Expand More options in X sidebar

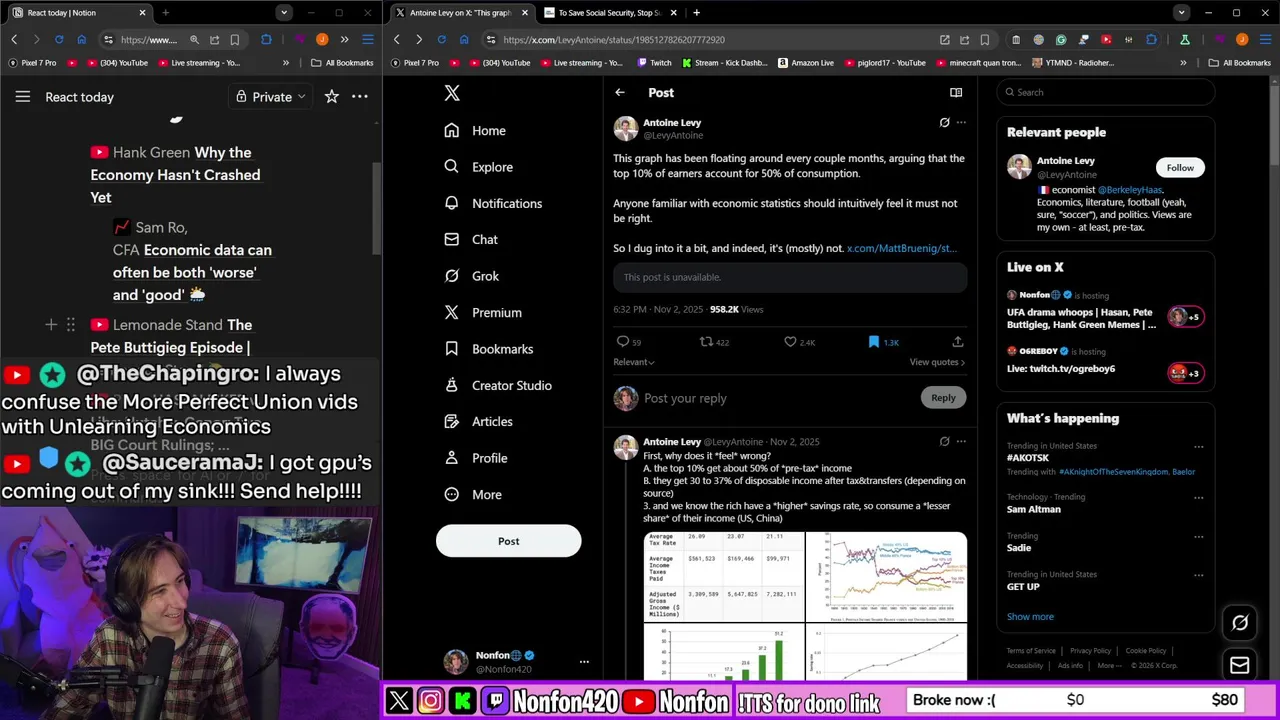[473, 494]
